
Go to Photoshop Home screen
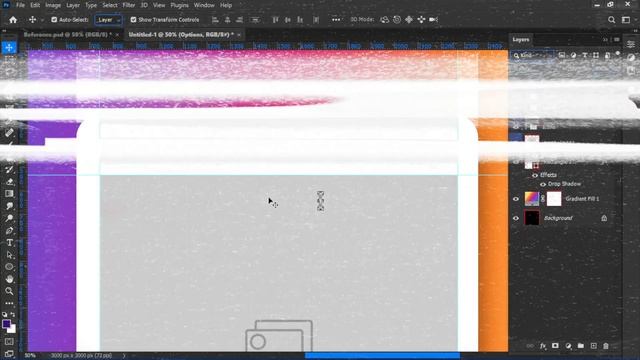(13, 20)
